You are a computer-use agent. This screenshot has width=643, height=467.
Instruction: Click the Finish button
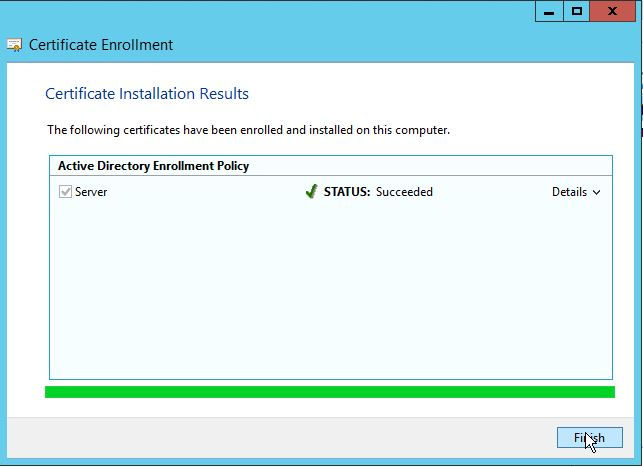[589, 438]
